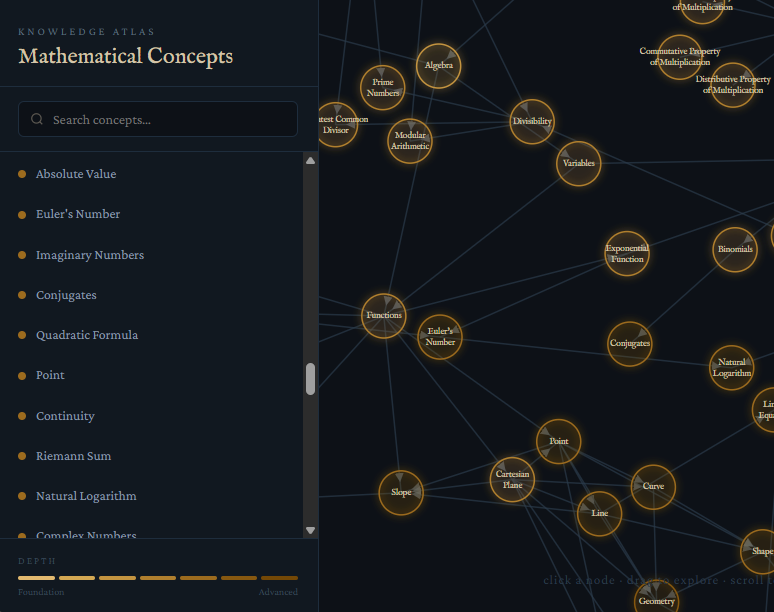Image resolution: width=774 pixels, height=612 pixels.
Task: Click the Point graph node
Action: pyautogui.click(x=558, y=441)
